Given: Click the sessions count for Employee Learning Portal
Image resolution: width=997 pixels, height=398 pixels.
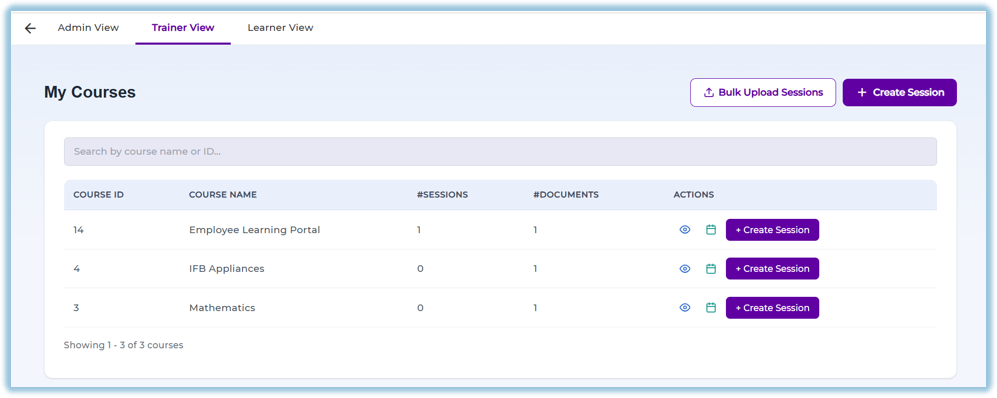Looking at the screenshot, I should [x=419, y=230].
